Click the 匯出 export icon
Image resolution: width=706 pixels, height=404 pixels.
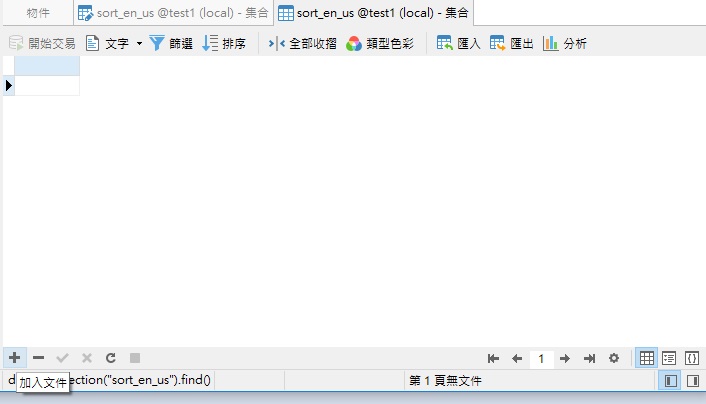tap(498, 43)
